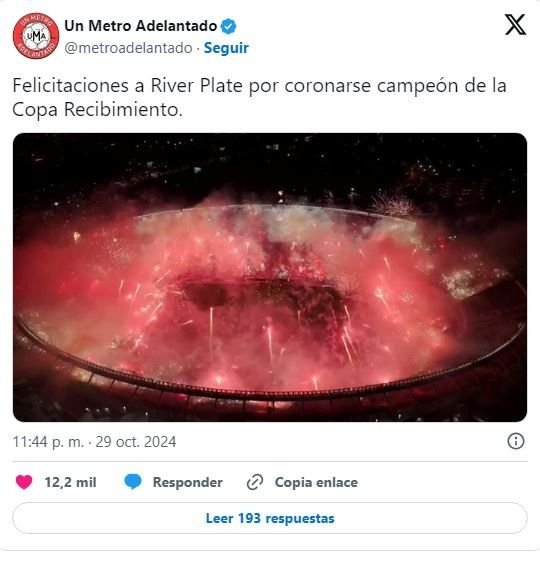Click the tweet text about River Plate
Image resolution: width=540 pixels, height=569 pixels.
coord(259,97)
